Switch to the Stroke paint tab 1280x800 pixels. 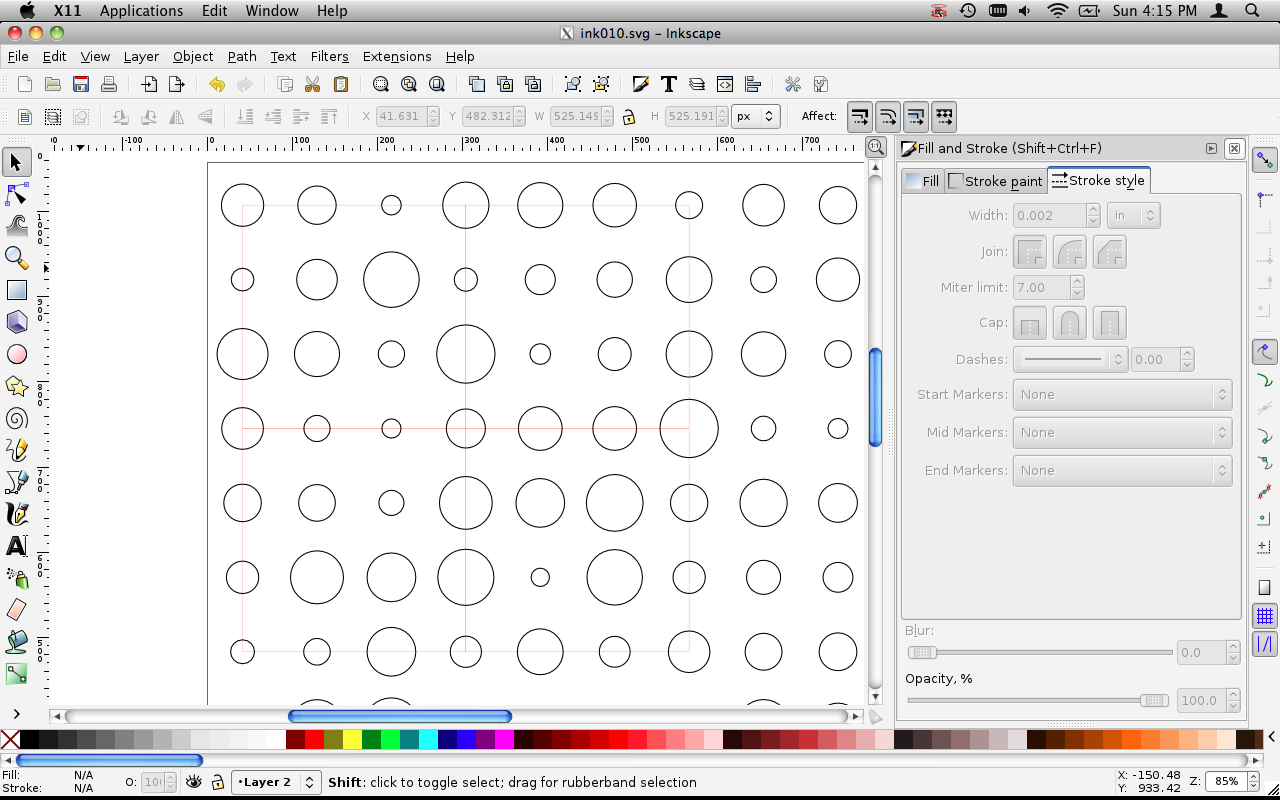coord(995,181)
